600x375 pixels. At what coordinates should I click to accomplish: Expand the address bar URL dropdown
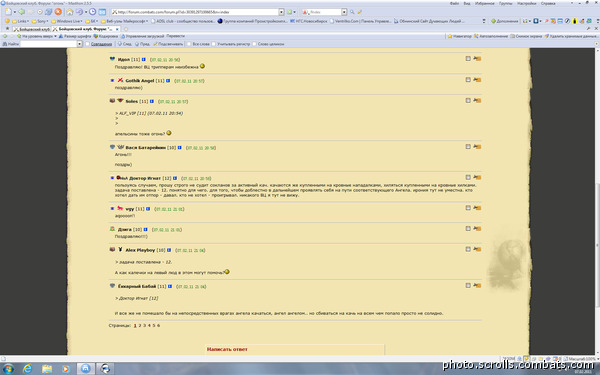coord(281,12)
